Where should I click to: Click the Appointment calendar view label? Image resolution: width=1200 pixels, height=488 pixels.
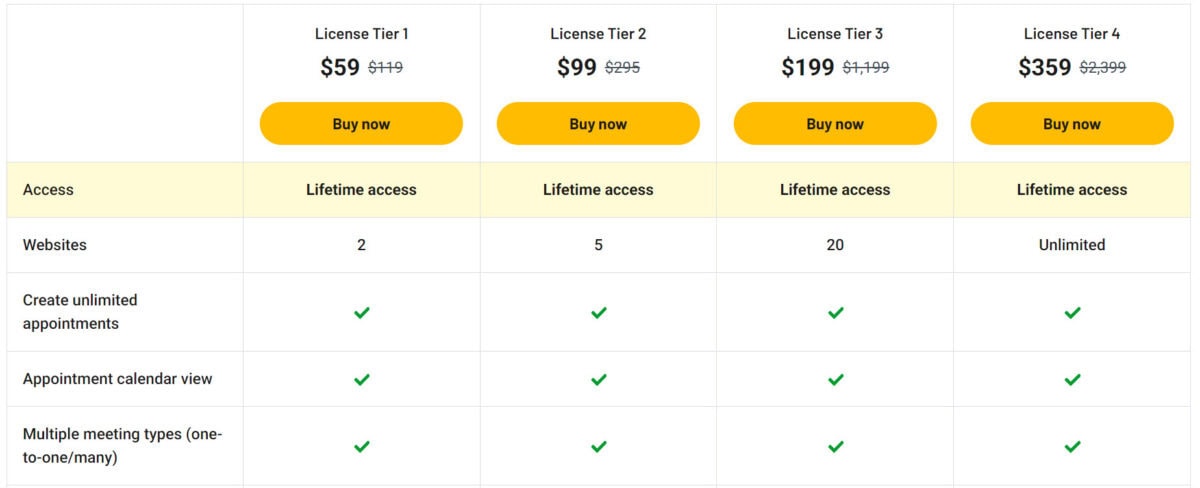(118, 379)
